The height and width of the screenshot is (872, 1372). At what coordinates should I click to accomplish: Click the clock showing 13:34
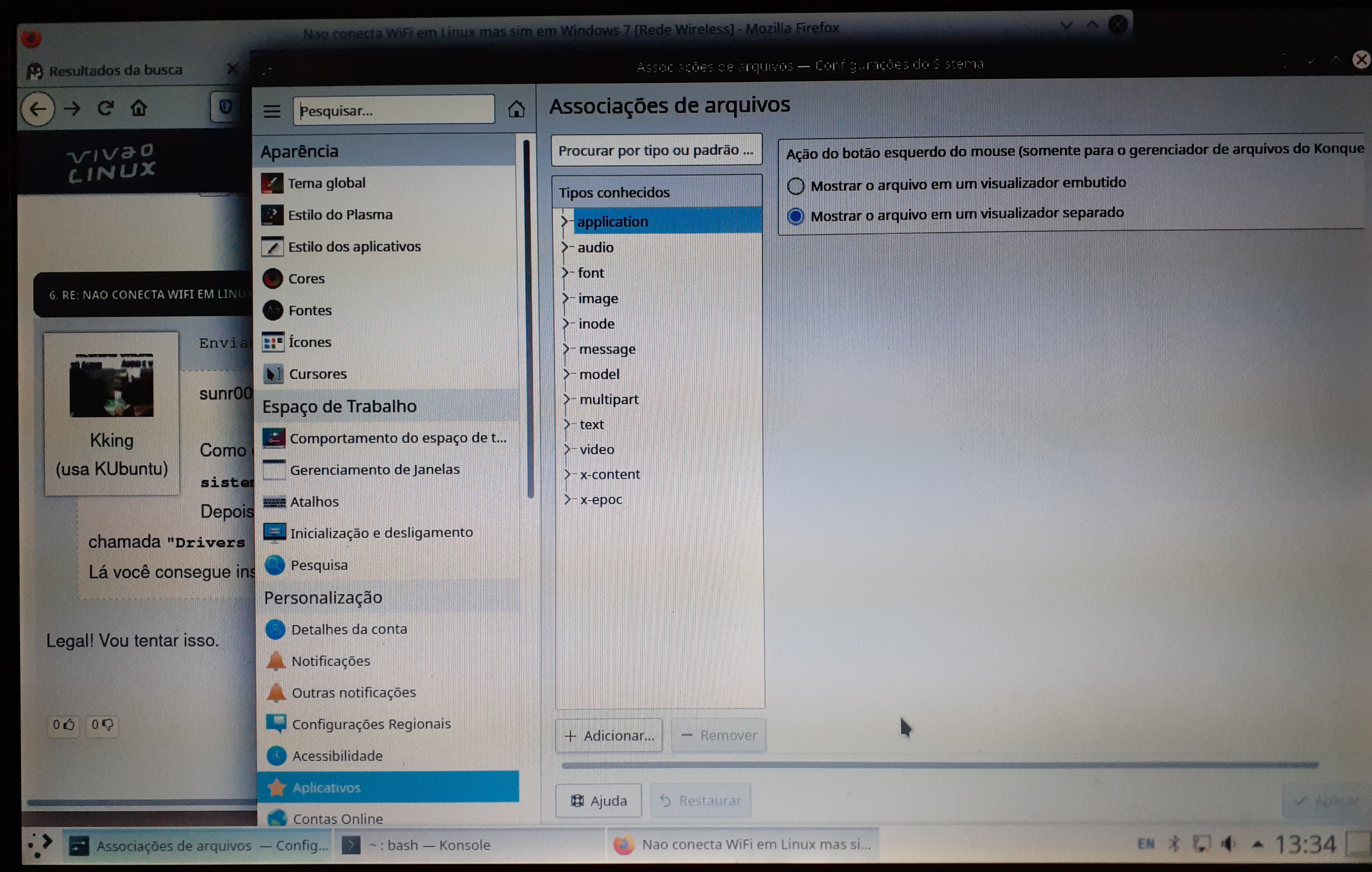point(1305,844)
